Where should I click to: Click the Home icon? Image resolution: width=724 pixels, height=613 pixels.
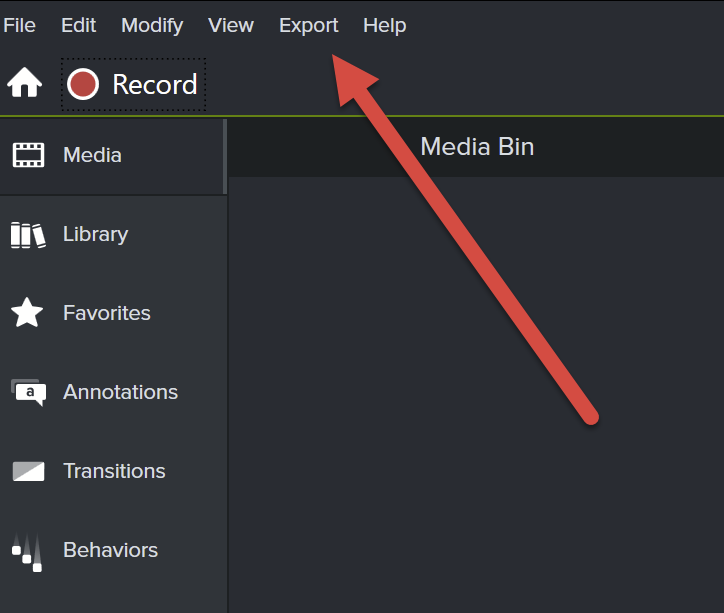click(24, 84)
